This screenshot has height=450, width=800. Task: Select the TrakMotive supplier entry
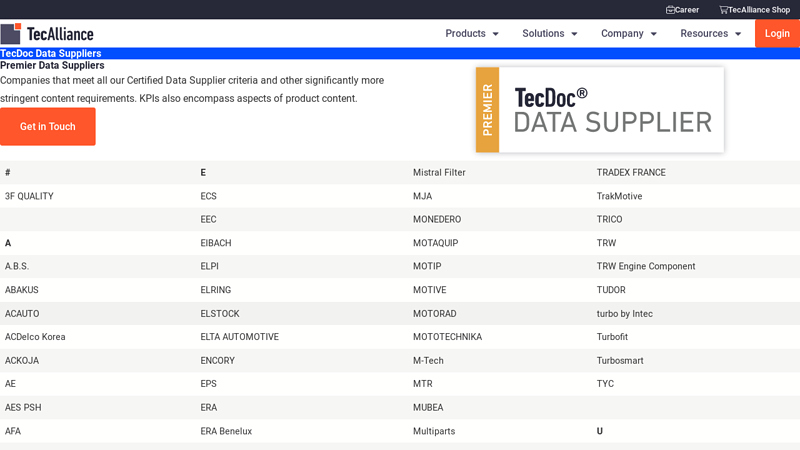[619, 196]
